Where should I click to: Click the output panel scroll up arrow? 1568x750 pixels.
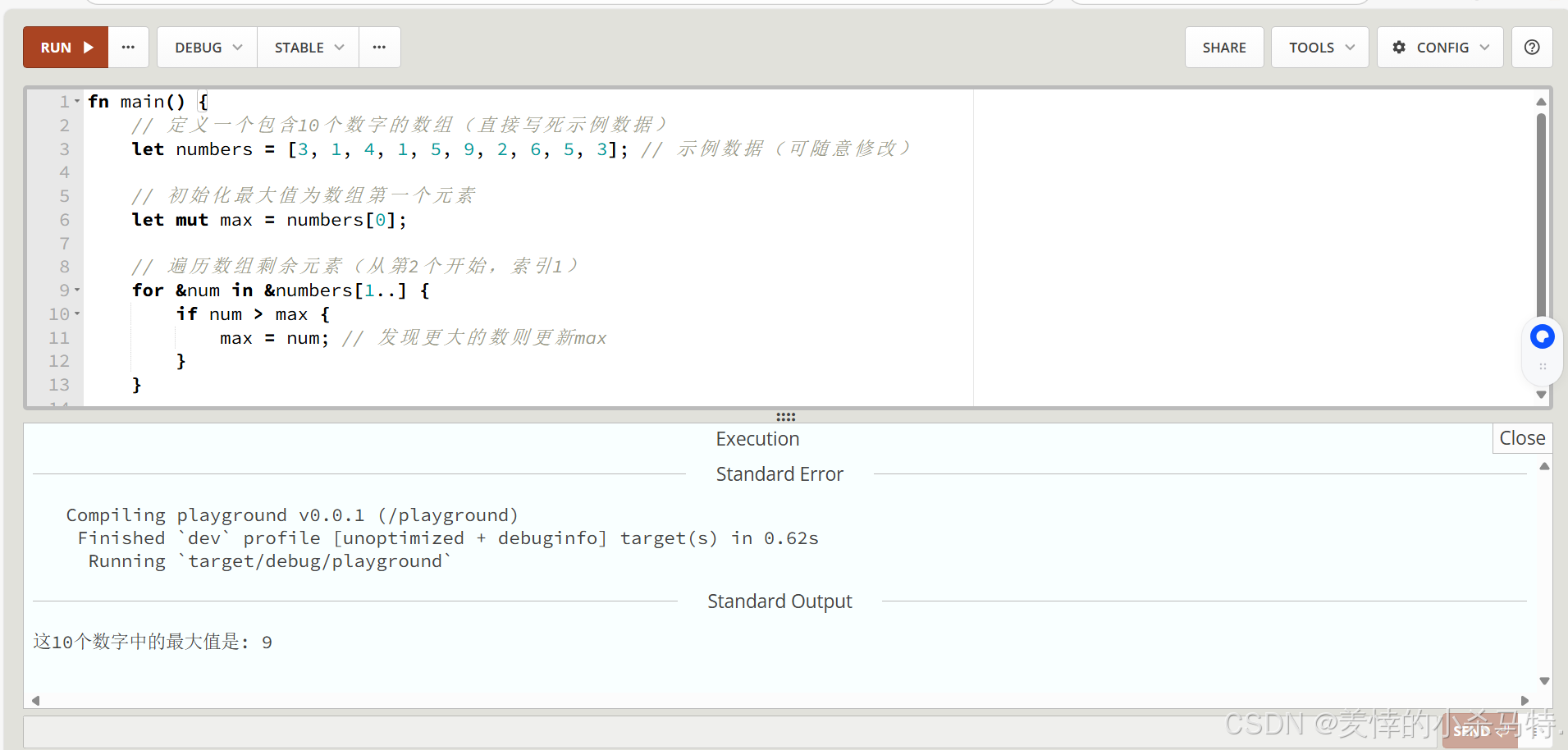1544,466
